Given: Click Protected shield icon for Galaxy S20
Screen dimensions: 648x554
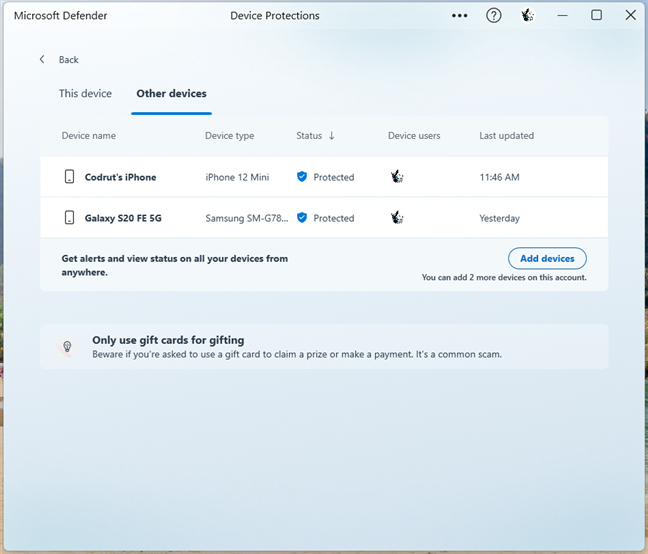Looking at the screenshot, I should pos(302,217).
